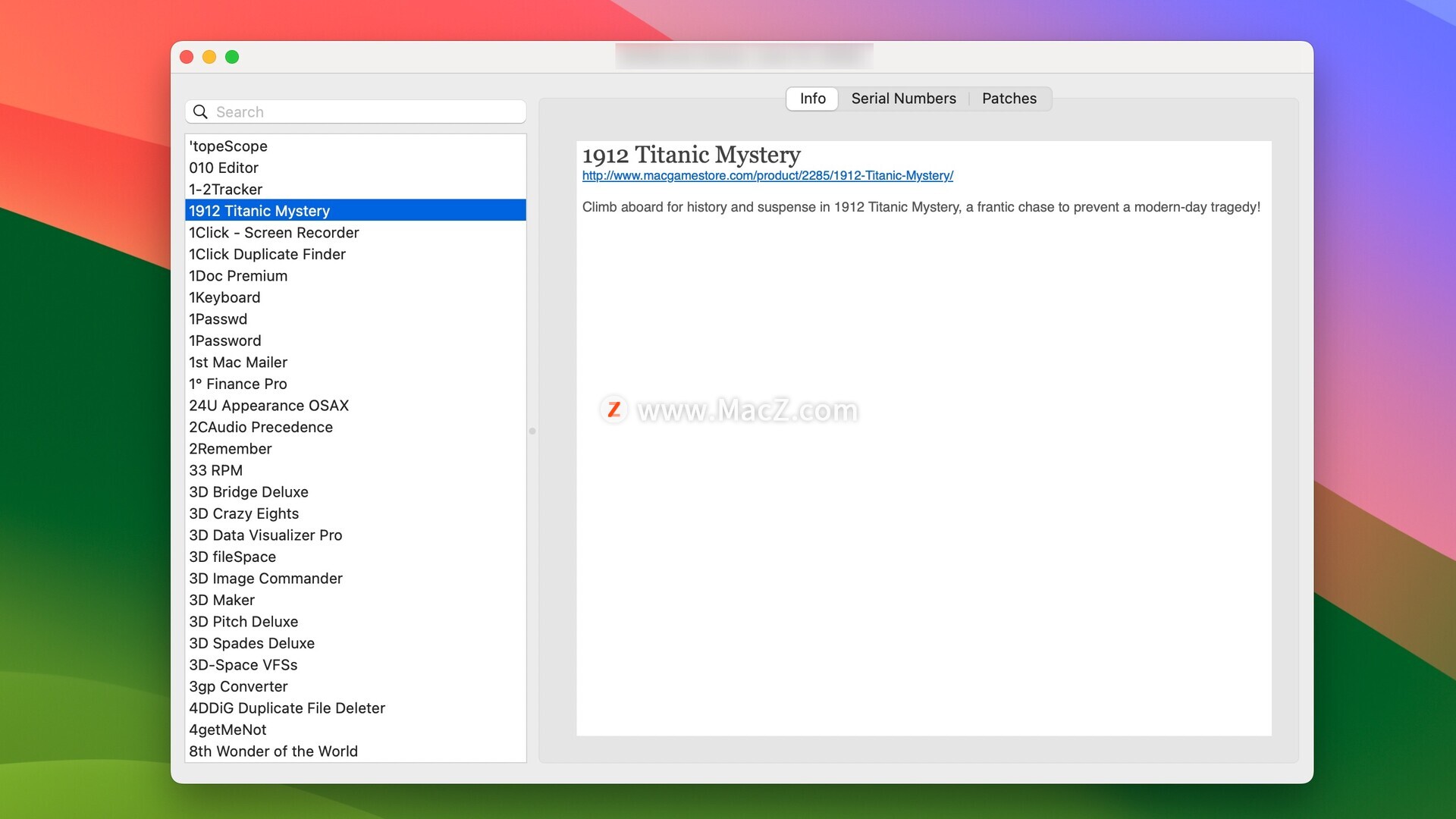Select 33 RPM entry

(355, 470)
